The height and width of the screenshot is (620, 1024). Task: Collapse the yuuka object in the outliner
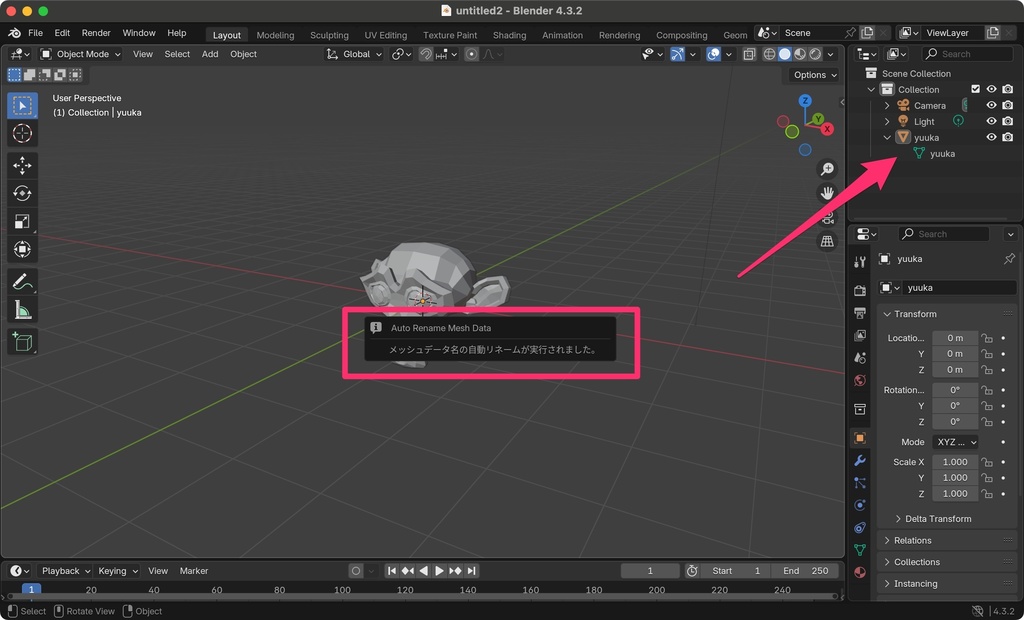coord(887,137)
